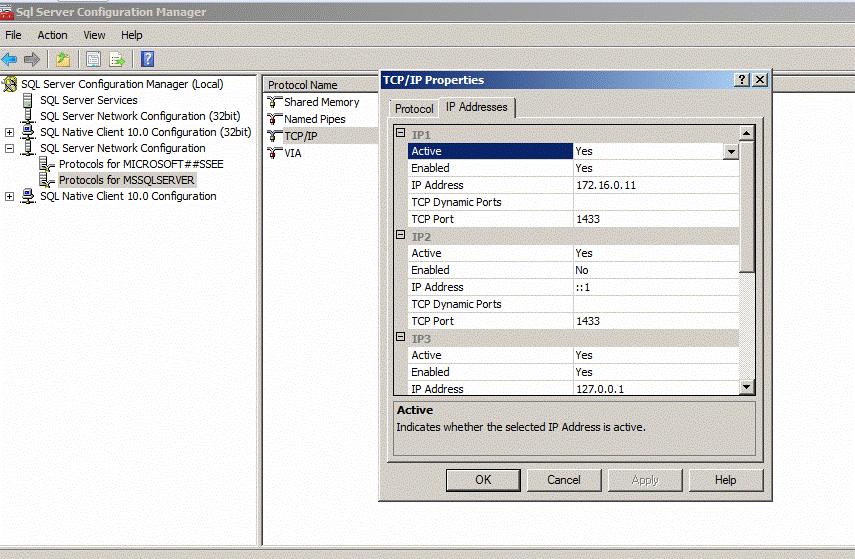Click the IP1 TCP Port value 1433
855x559 pixels.
pyautogui.click(x=656, y=219)
